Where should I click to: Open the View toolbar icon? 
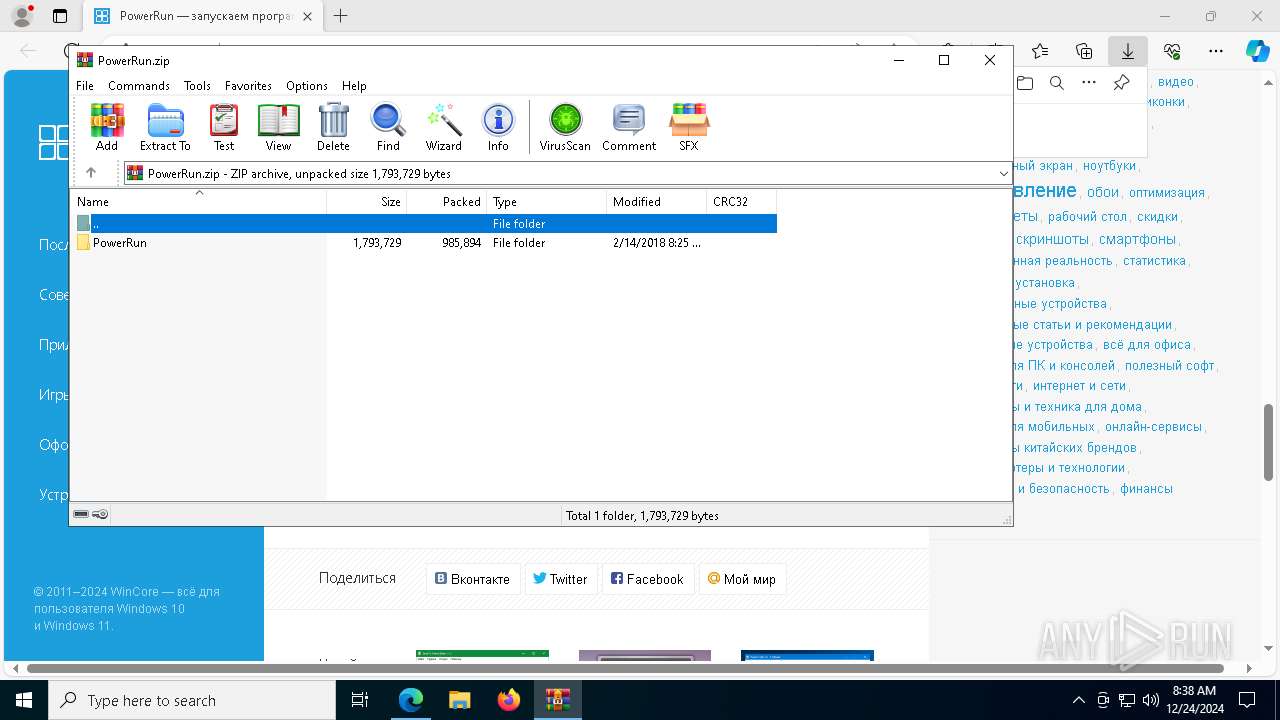pos(278,127)
